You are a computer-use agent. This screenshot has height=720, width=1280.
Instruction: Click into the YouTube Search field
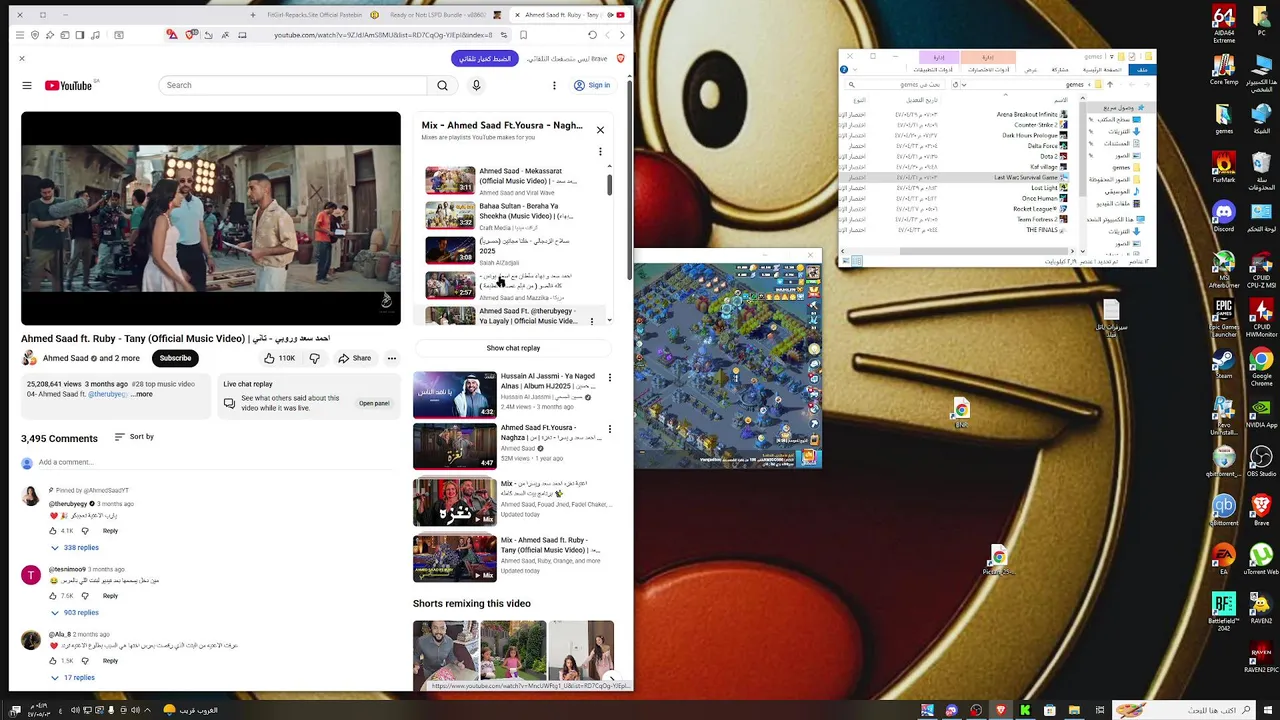point(295,85)
